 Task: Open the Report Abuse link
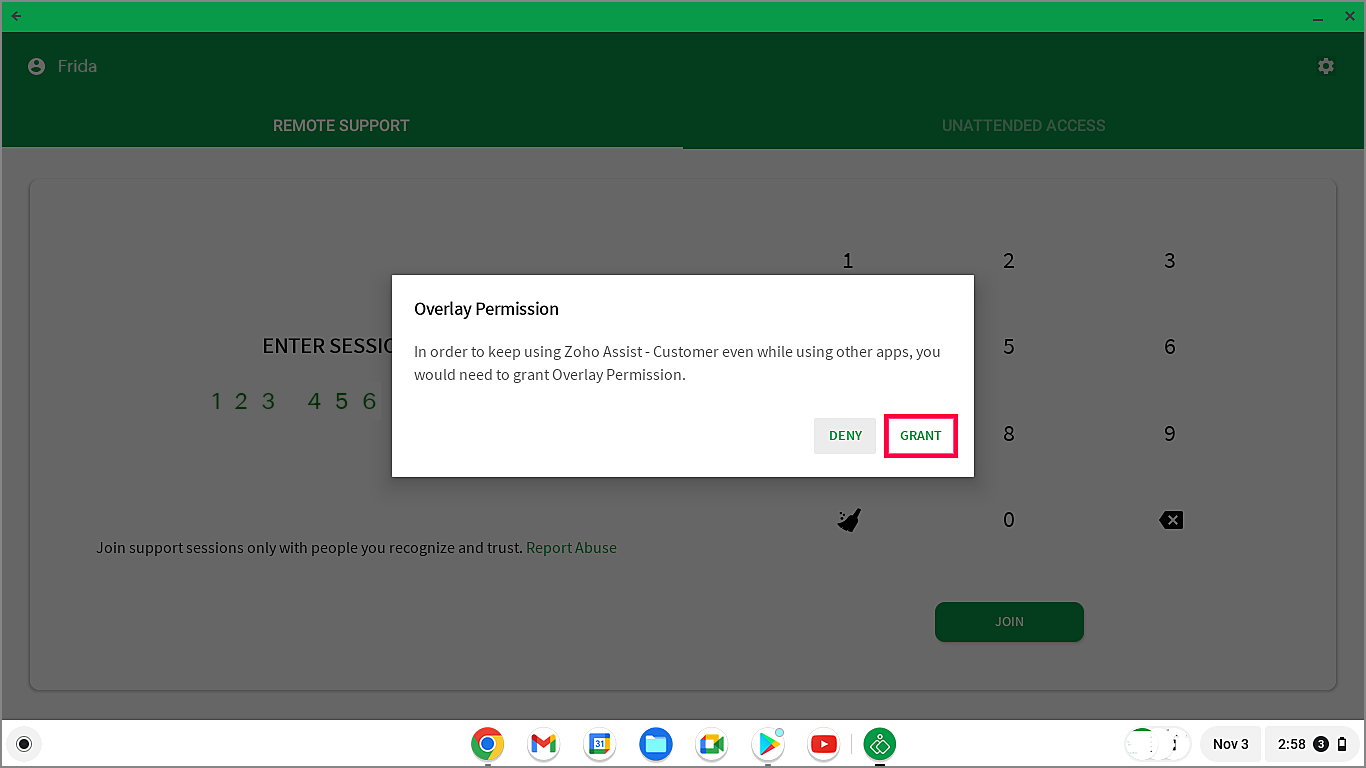(571, 547)
